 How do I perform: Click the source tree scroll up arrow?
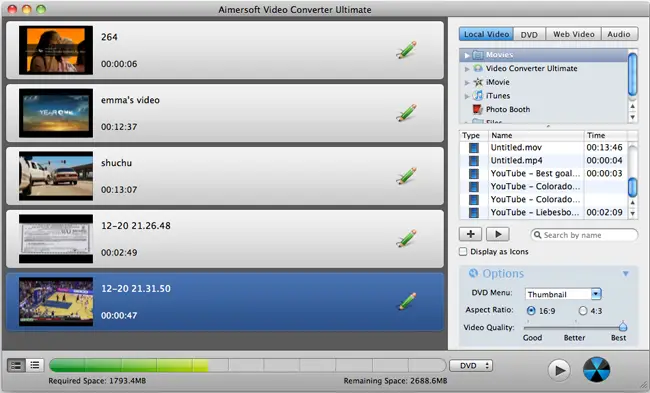point(632,106)
